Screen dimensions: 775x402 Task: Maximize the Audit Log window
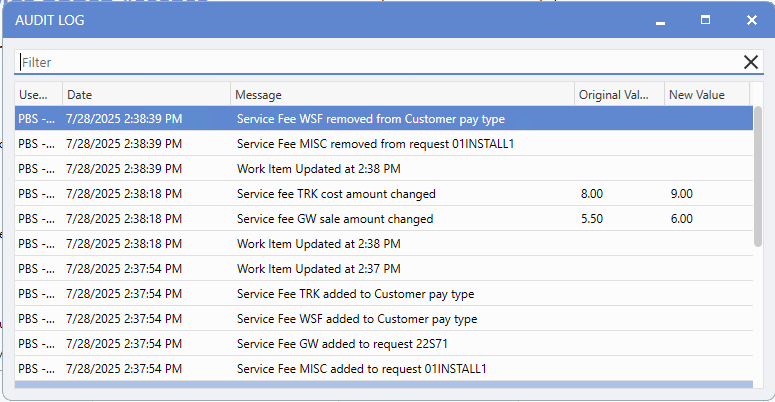coord(706,20)
